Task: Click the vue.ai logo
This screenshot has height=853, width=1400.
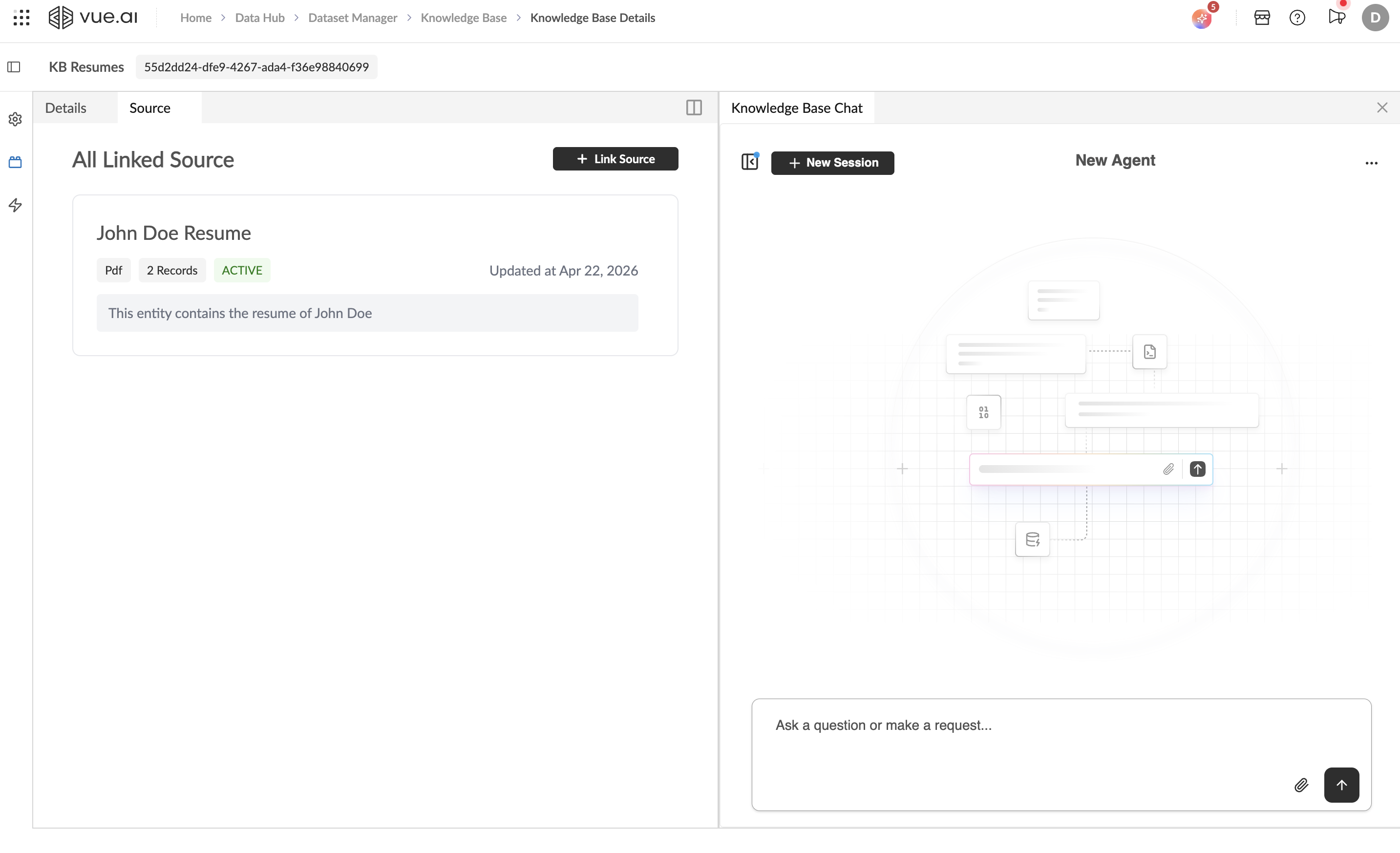Action: (x=93, y=18)
